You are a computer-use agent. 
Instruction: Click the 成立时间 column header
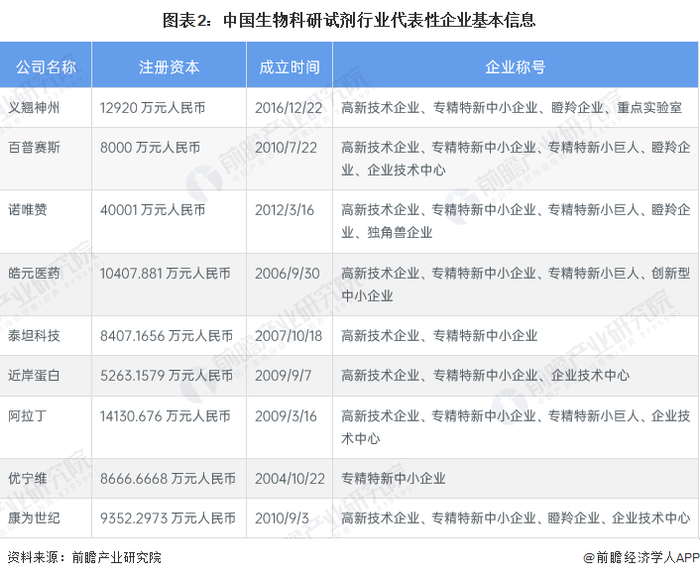click(289, 67)
